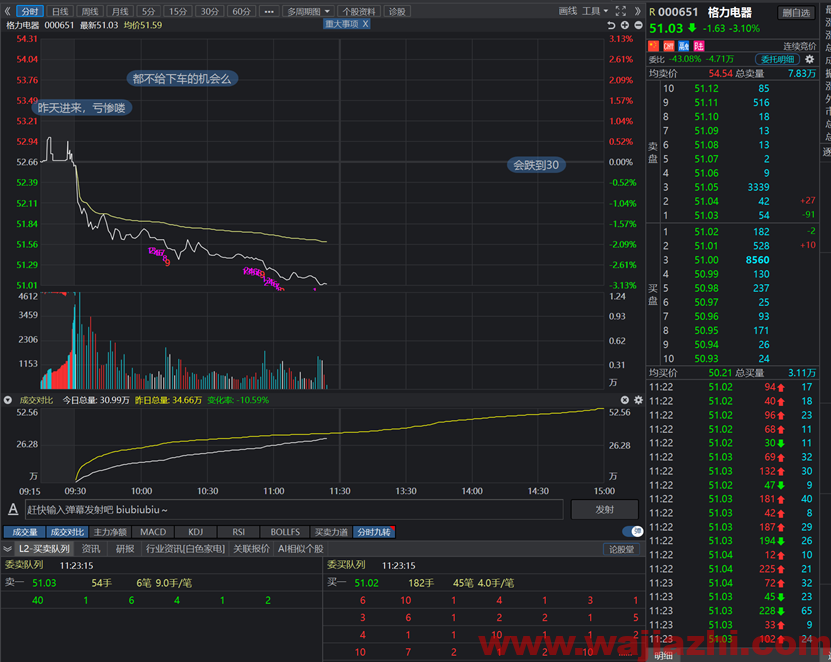Click the bullet comment font style A icon
The width and height of the screenshot is (831, 662).
pyautogui.click(x=13, y=509)
